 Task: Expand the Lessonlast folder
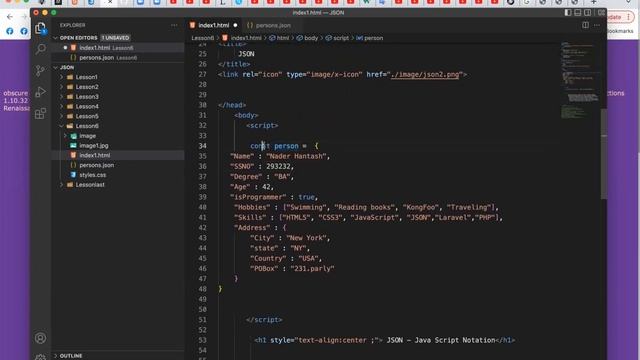90,184
